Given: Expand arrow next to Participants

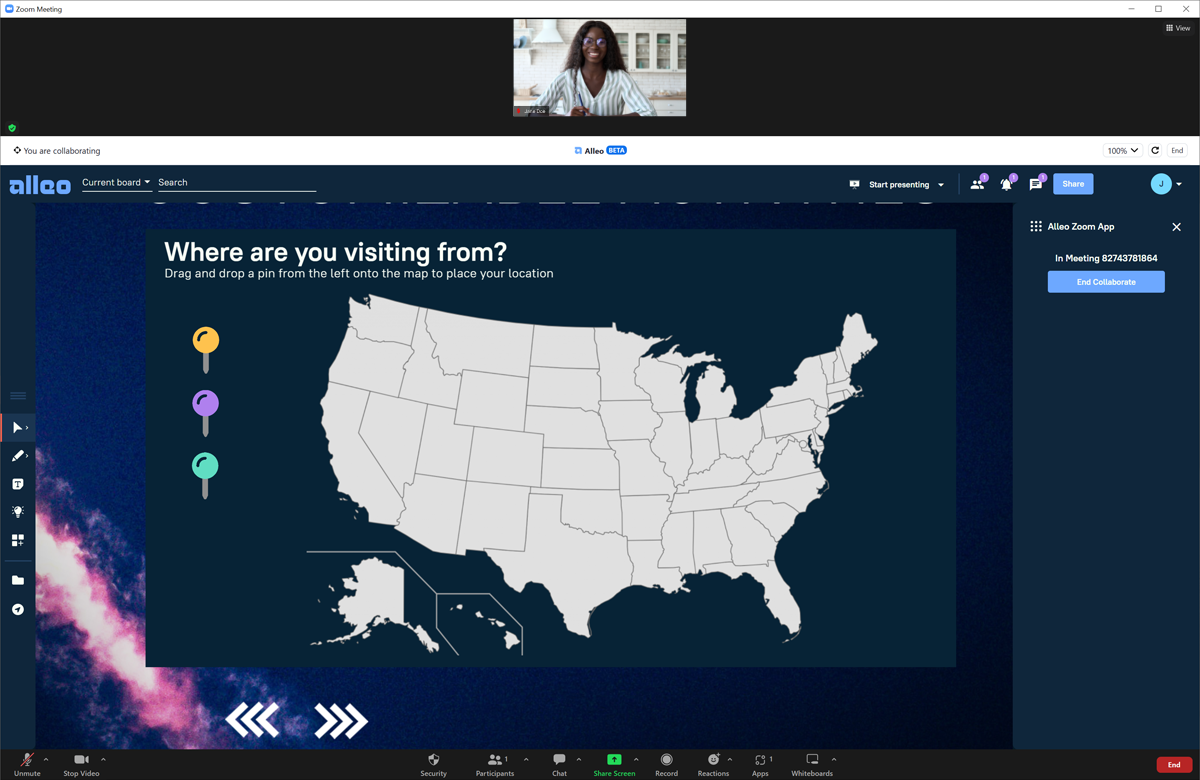Looking at the screenshot, I should [526, 760].
